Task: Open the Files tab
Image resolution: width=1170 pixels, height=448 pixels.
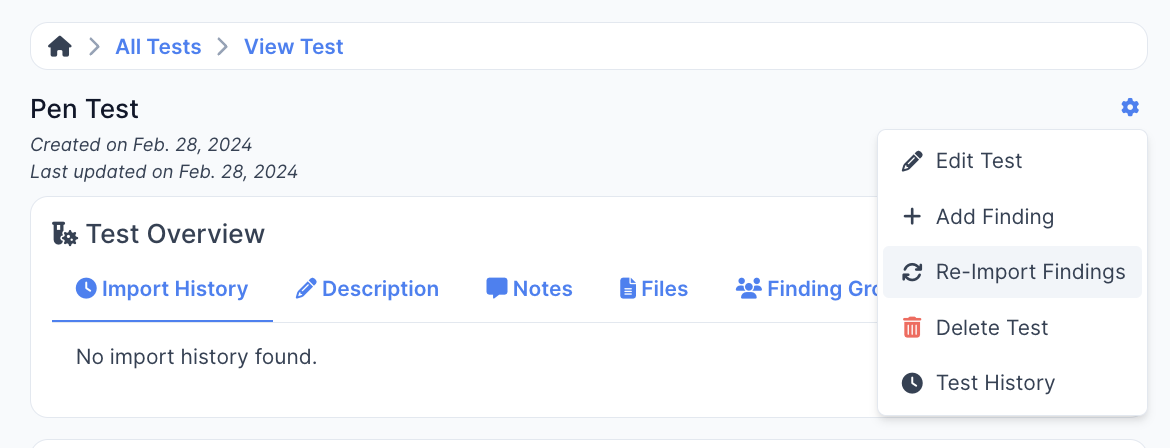Action: click(654, 289)
